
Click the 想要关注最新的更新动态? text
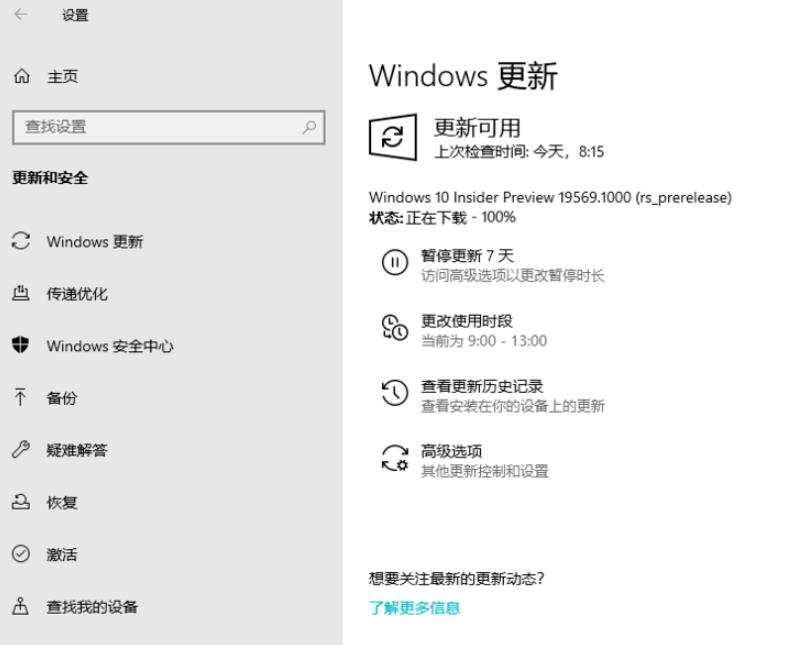click(x=456, y=578)
